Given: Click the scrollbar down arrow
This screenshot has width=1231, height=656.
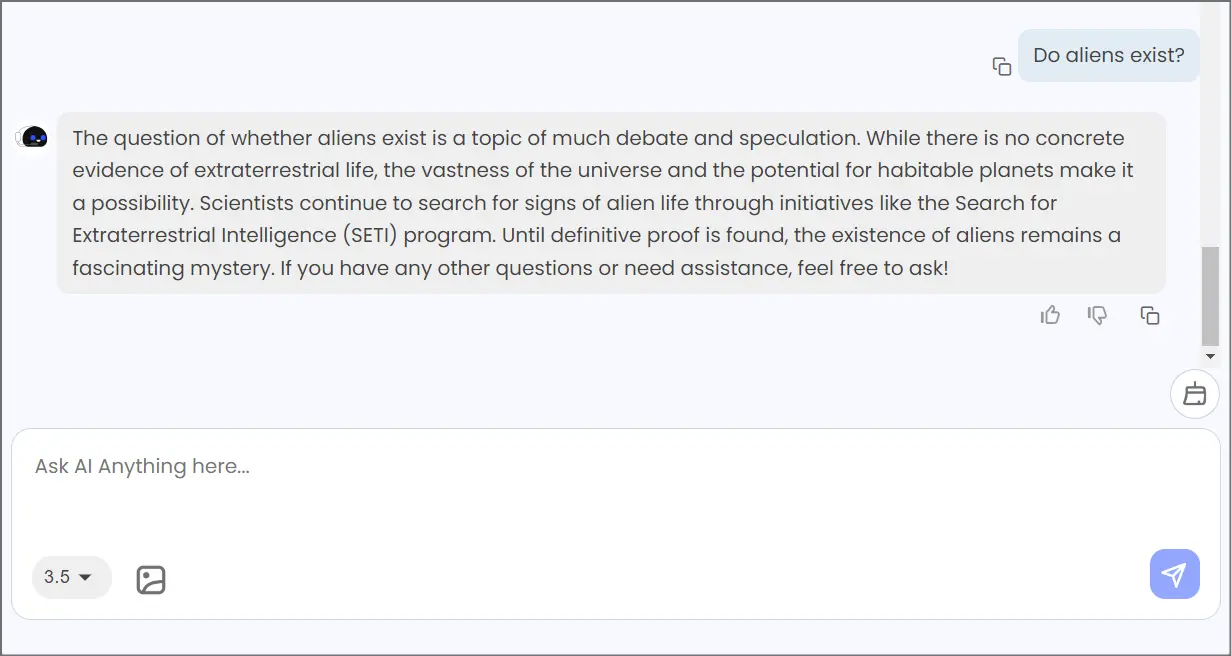Looking at the screenshot, I should [1211, 356].
